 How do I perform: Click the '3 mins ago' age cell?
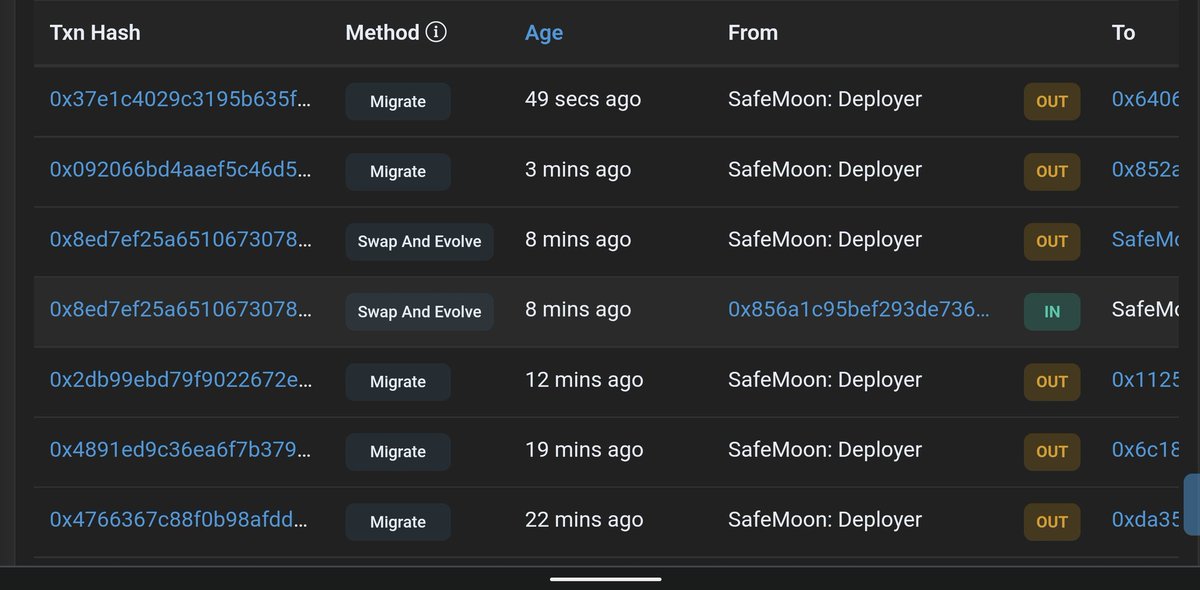[x=578, y=170]
